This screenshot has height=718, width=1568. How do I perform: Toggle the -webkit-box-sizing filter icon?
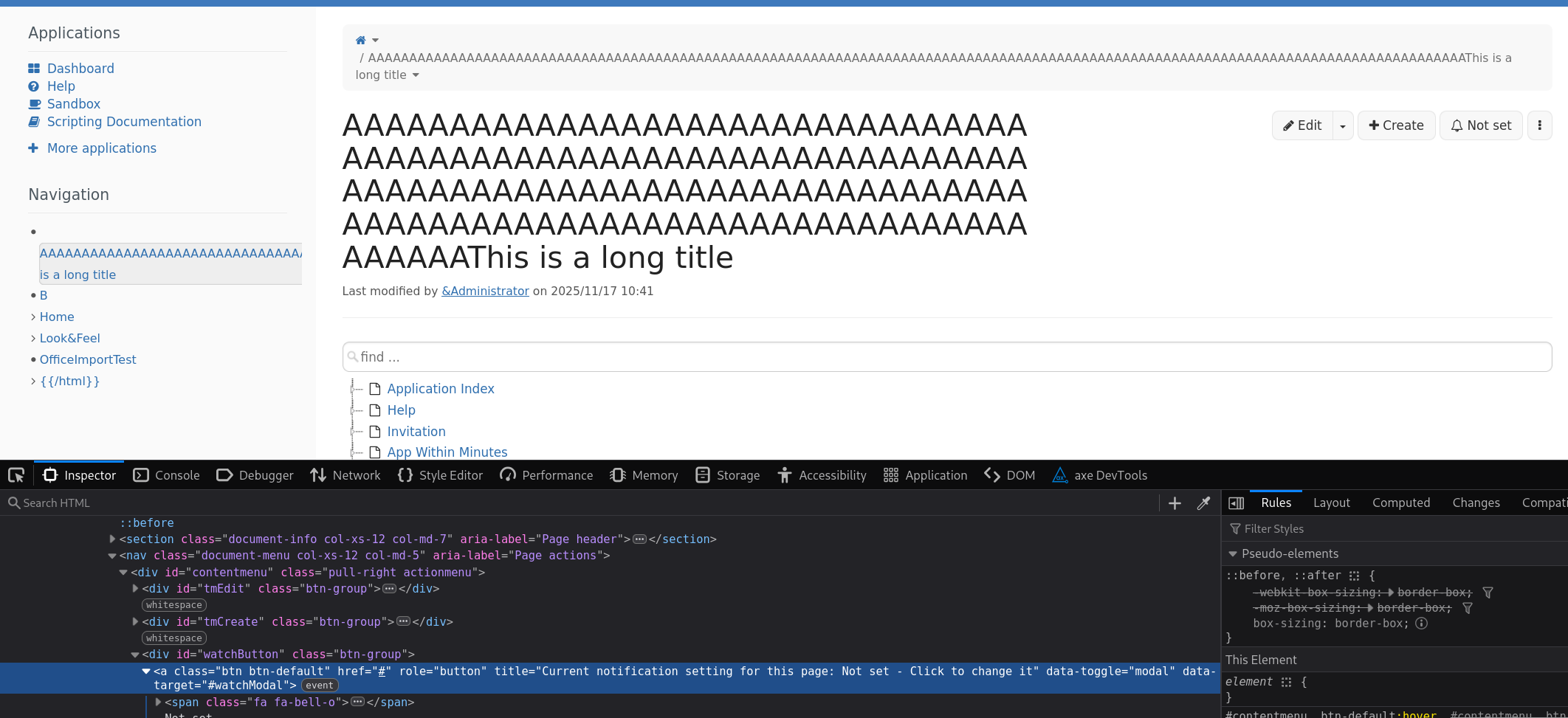click(1488, 593)
